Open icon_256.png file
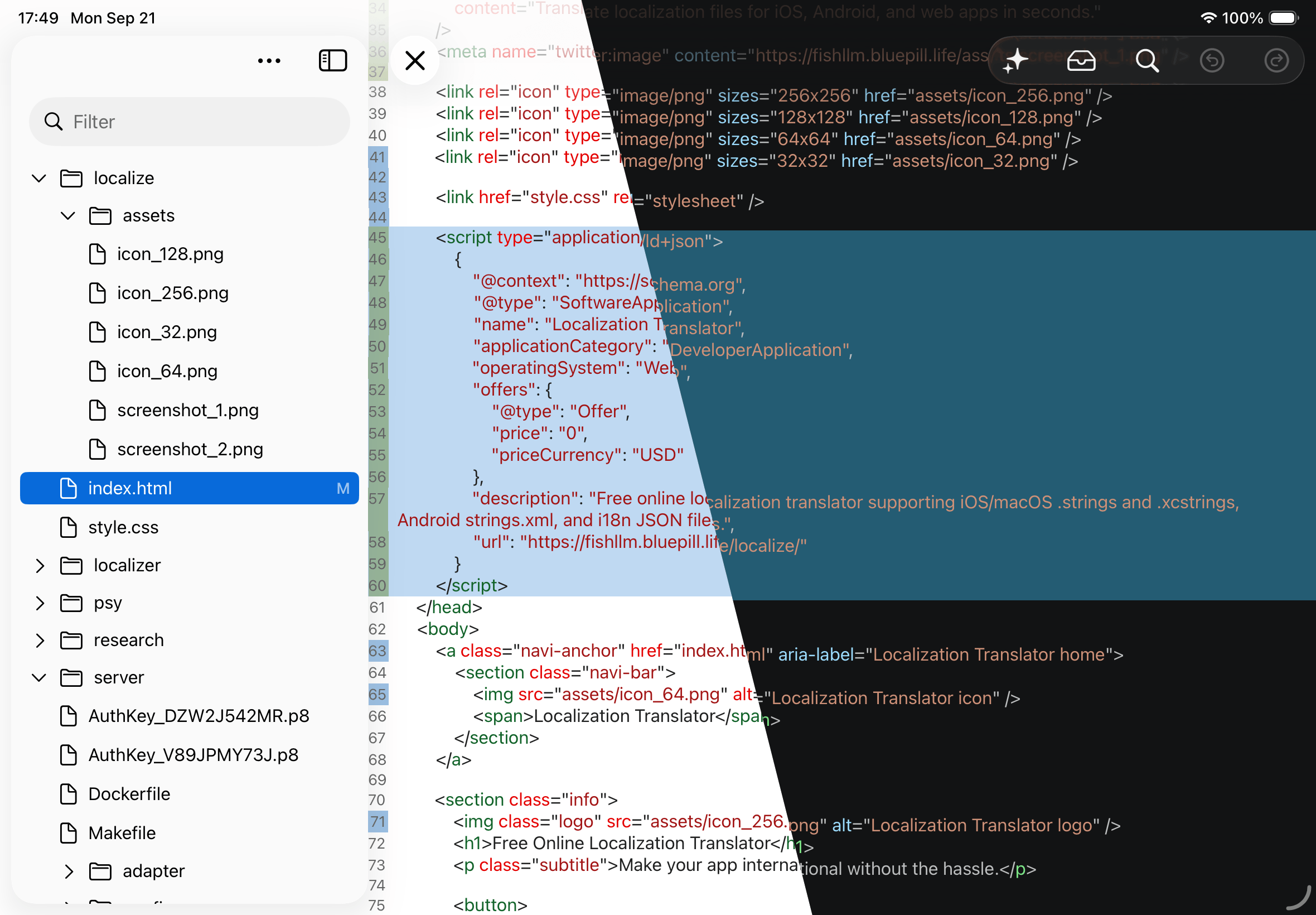The image size is (1316, 915). coord(158,293)
